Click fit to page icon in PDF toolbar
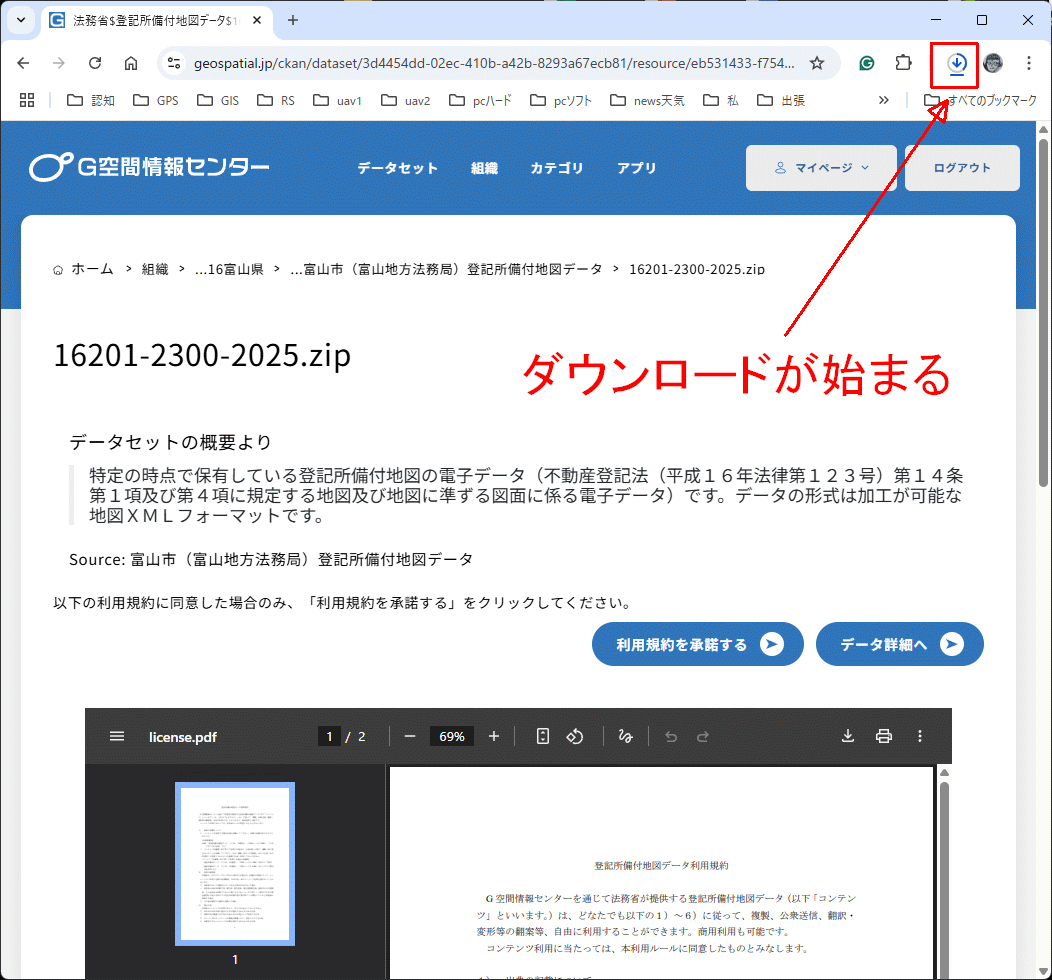This screenshot has width=1052, height=980. click(543, 737)
